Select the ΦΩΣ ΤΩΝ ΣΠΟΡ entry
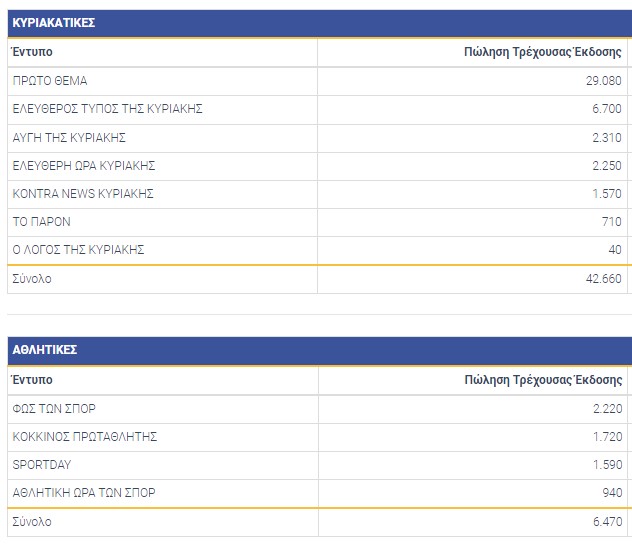Image resolution: width=632 pixels, height=552 pixels. coord(54,409)
